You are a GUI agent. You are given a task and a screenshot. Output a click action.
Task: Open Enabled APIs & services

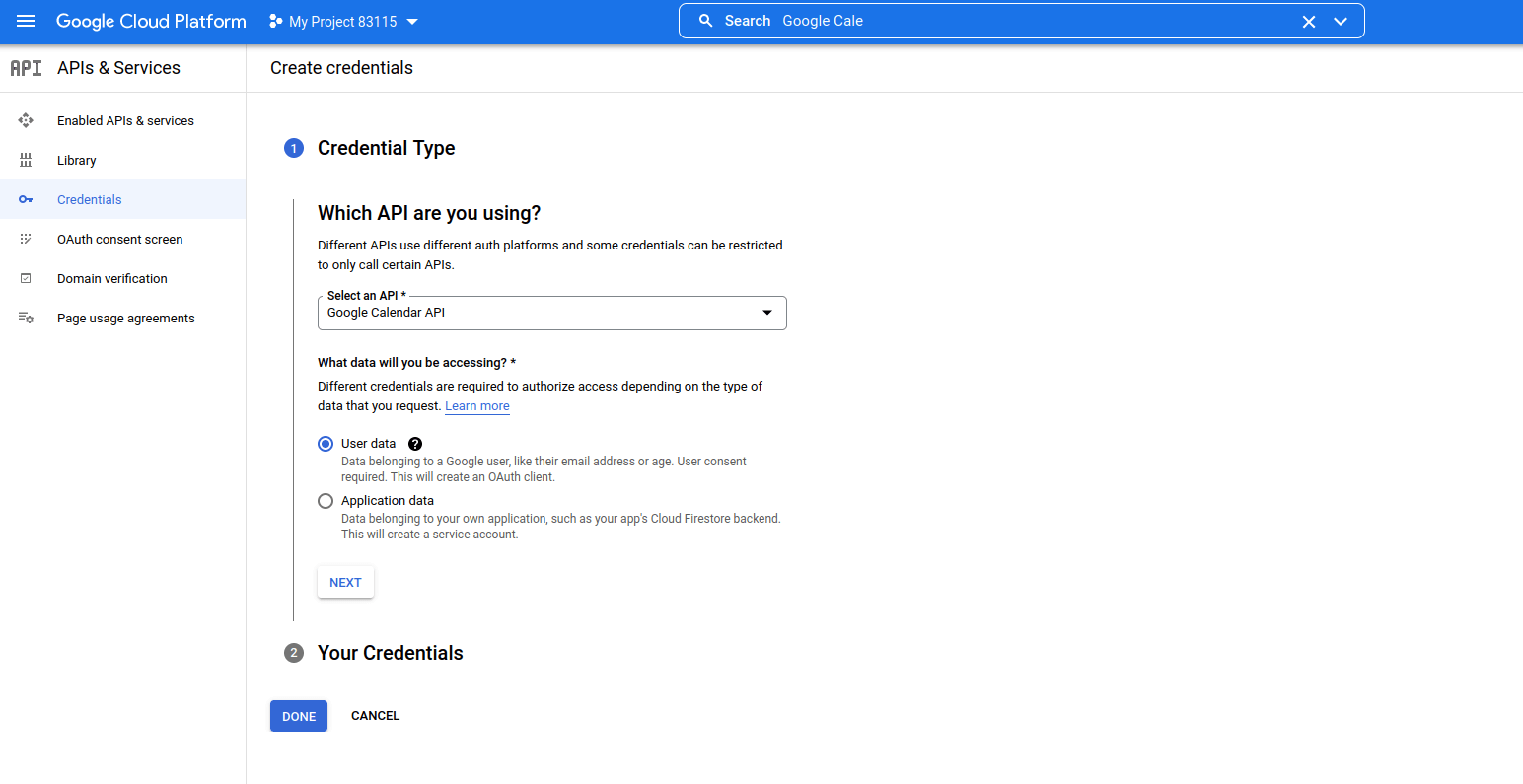coord(123,120)
